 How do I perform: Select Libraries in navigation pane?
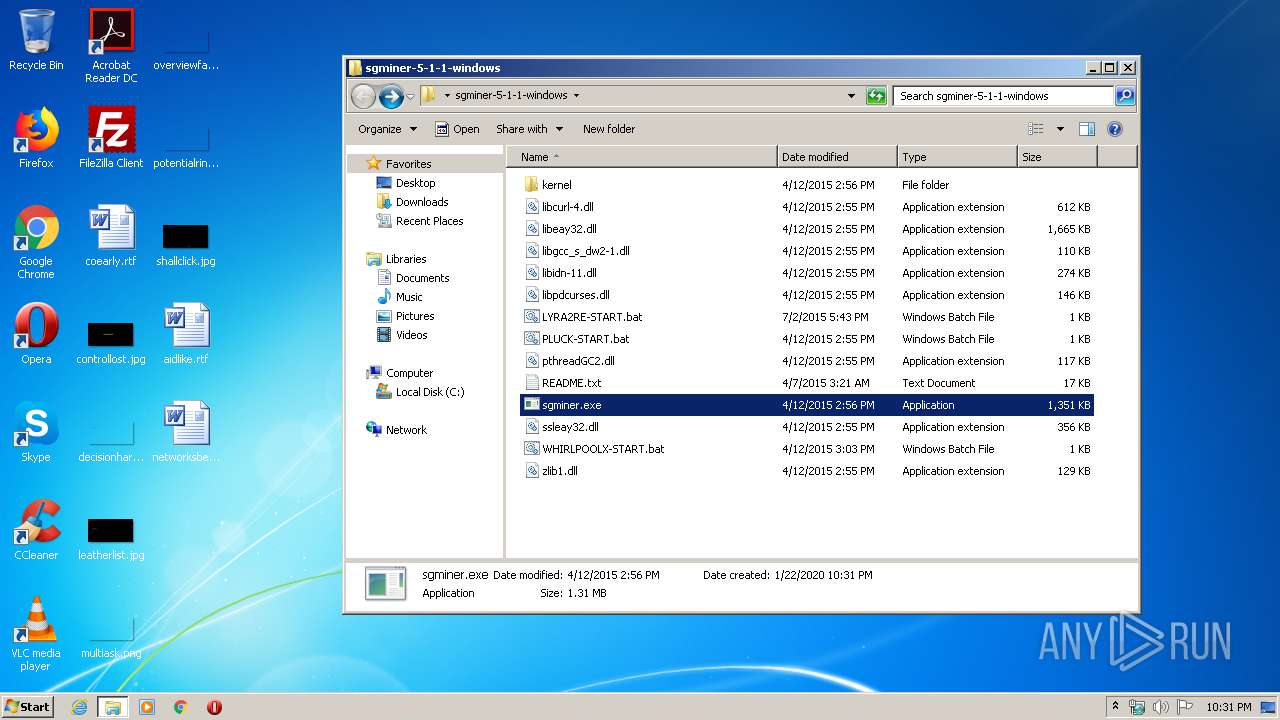(397, 259)
